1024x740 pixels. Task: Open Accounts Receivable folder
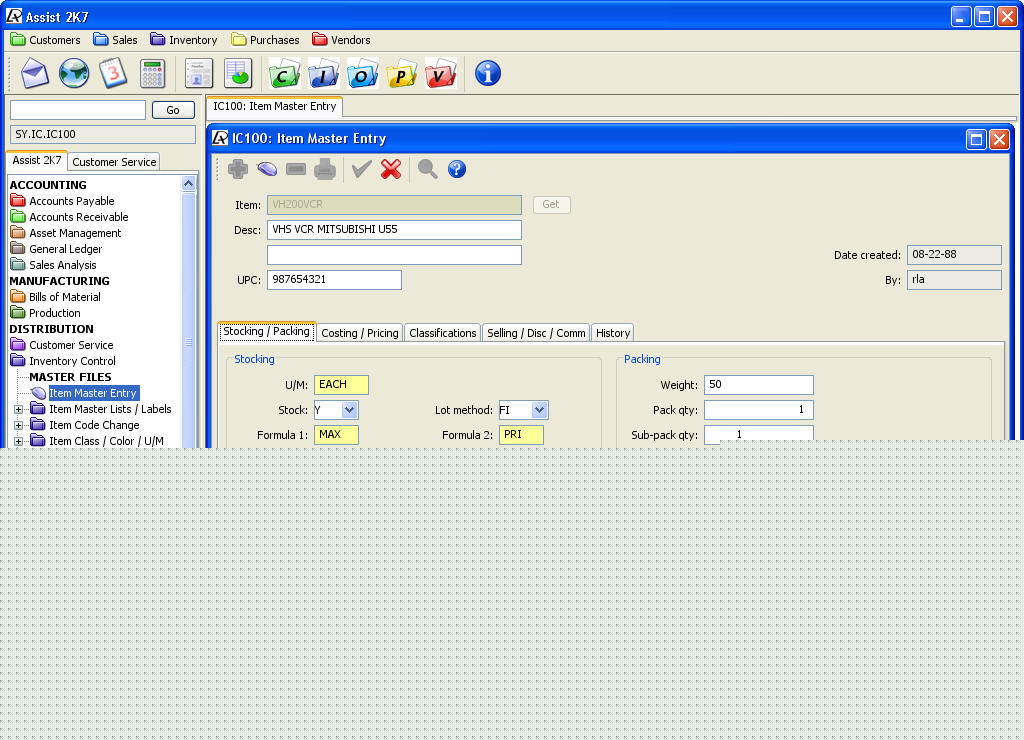coord(70,217)
